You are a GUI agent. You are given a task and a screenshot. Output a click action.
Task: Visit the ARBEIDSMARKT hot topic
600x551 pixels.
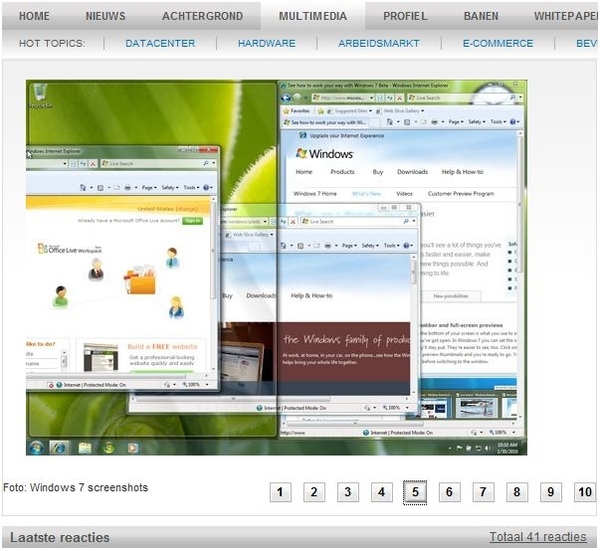tap(379, 43)
